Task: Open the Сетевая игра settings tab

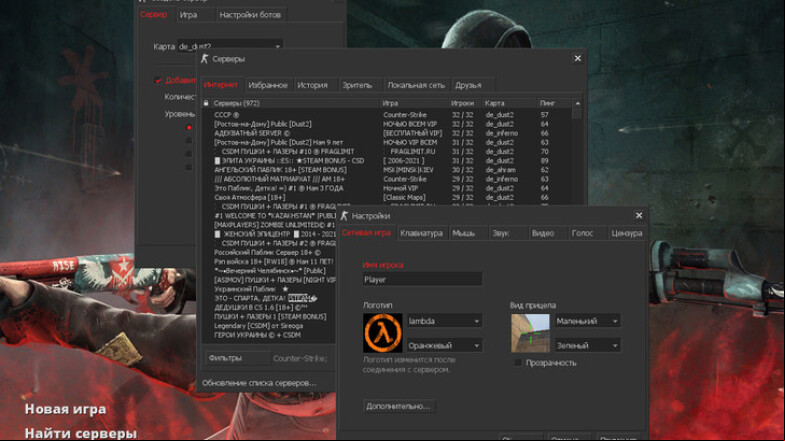Action: click(x=366, y=233)
